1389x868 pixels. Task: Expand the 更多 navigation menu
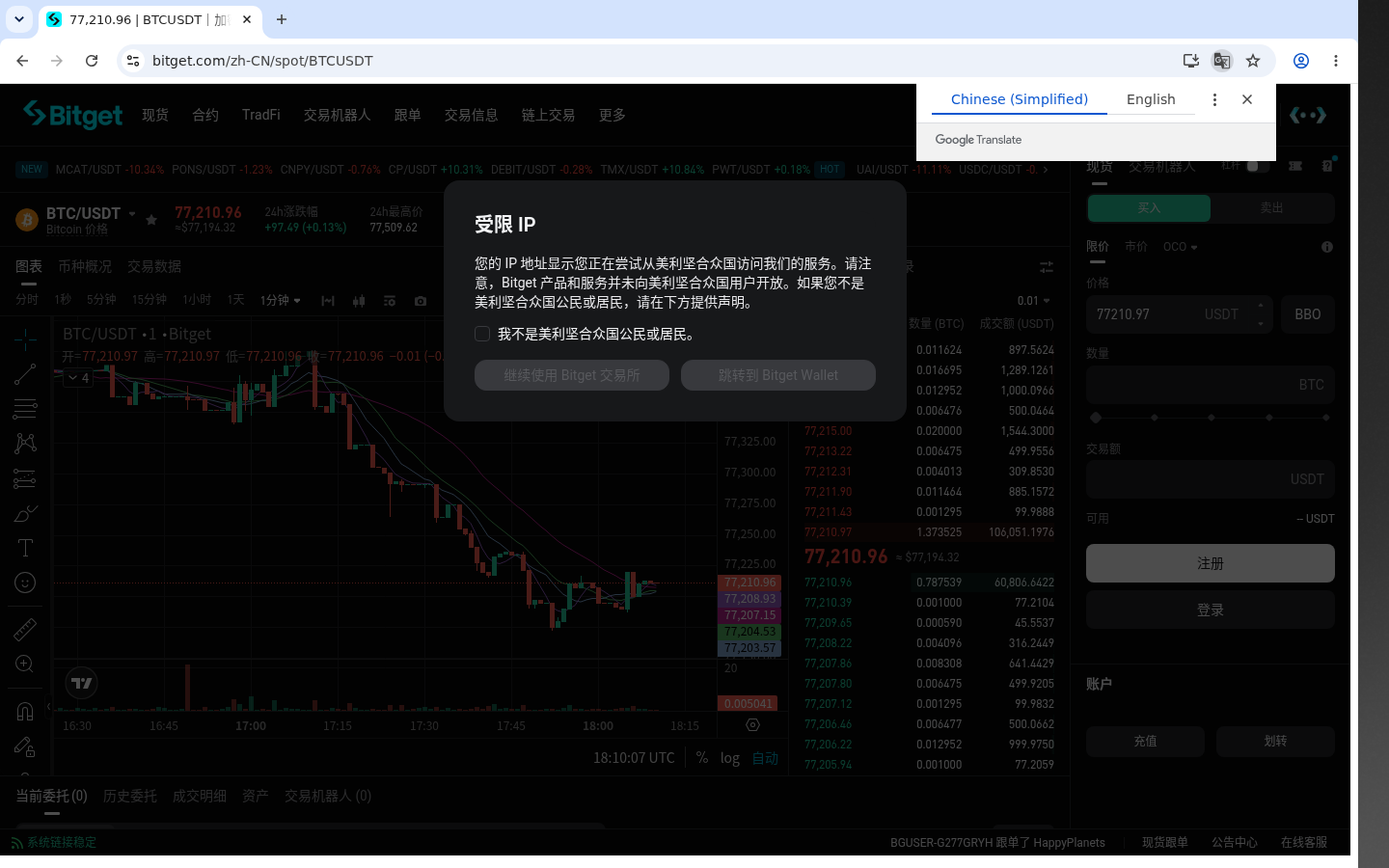[x=613, y=115]
